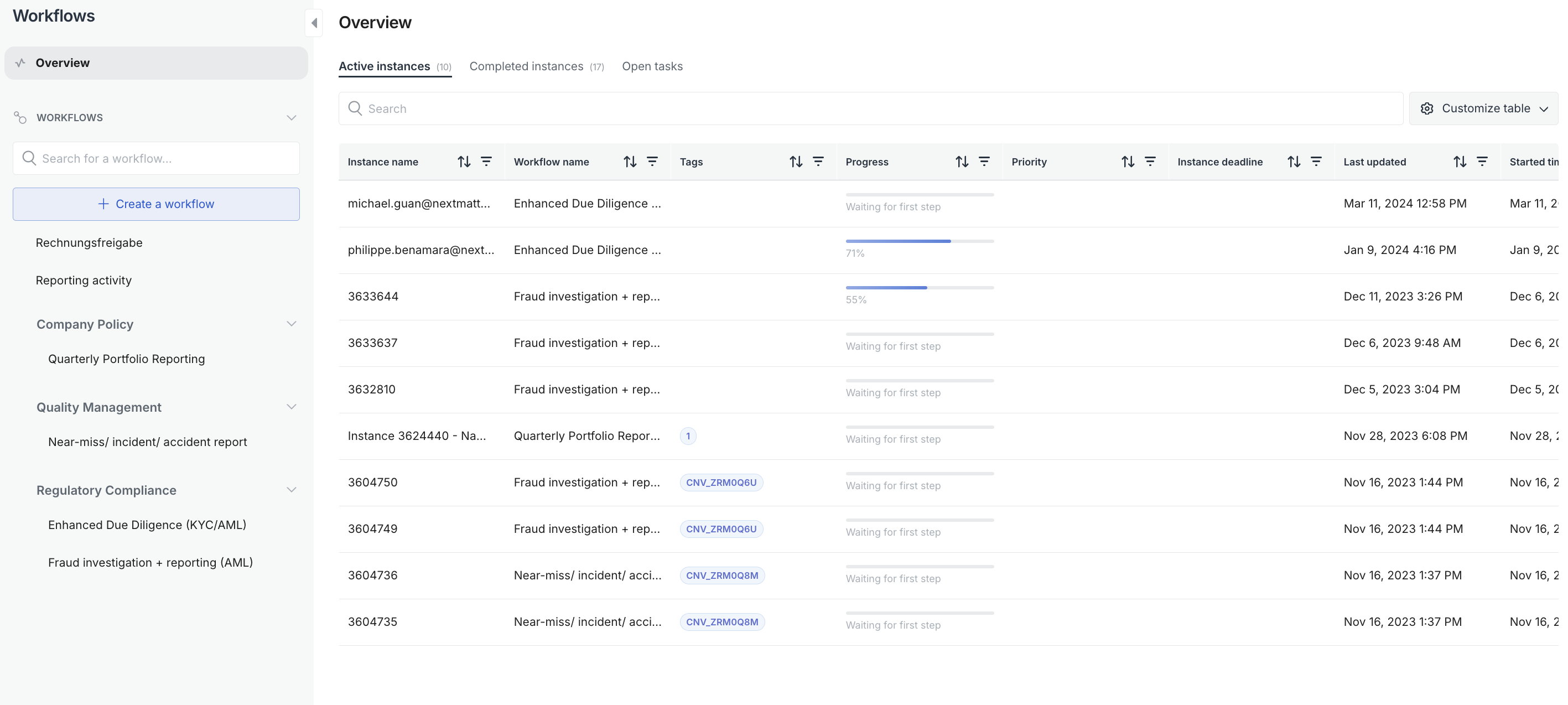Image resolution: width=1568 pixels, height=705 pixels.
Task: Click the main Search field
Action: pos(870,108)
